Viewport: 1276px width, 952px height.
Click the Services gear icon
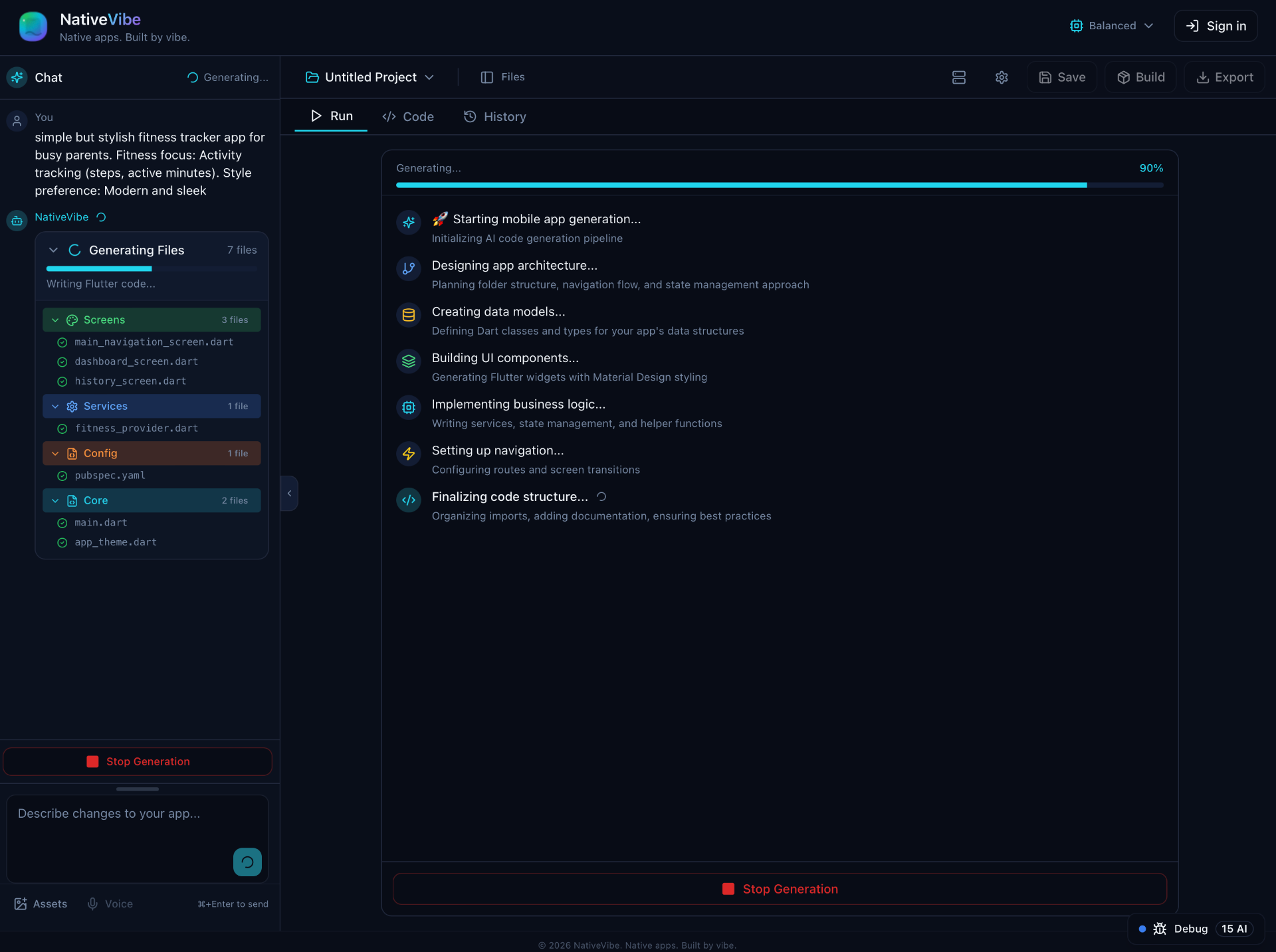coord(72,407)
